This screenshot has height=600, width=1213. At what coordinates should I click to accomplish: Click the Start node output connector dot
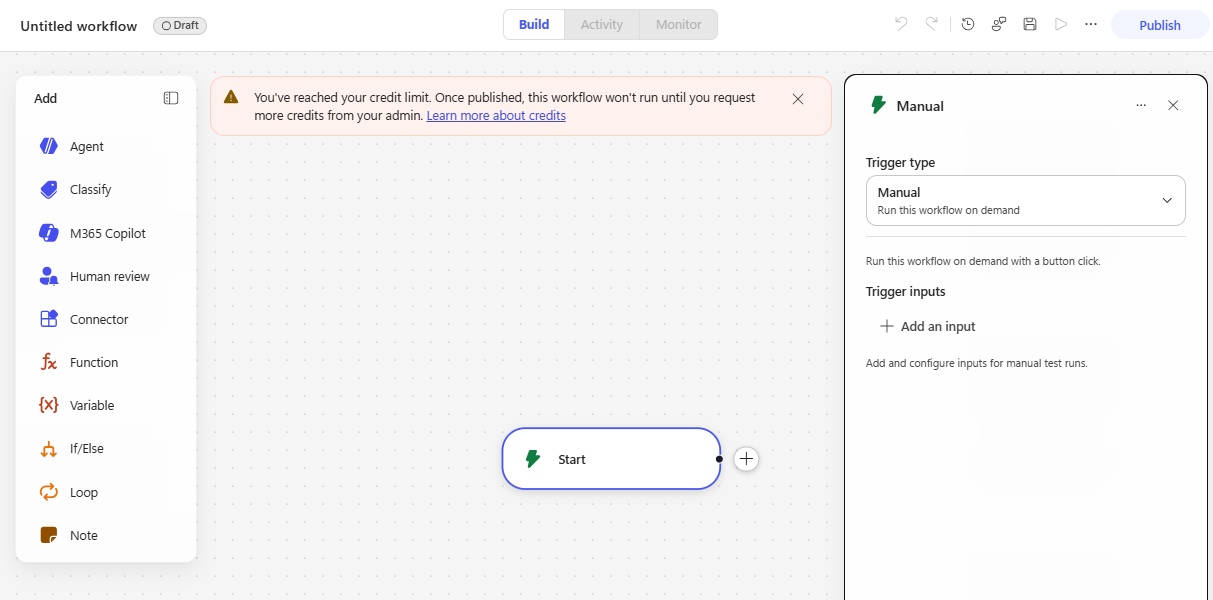point(719,459)
